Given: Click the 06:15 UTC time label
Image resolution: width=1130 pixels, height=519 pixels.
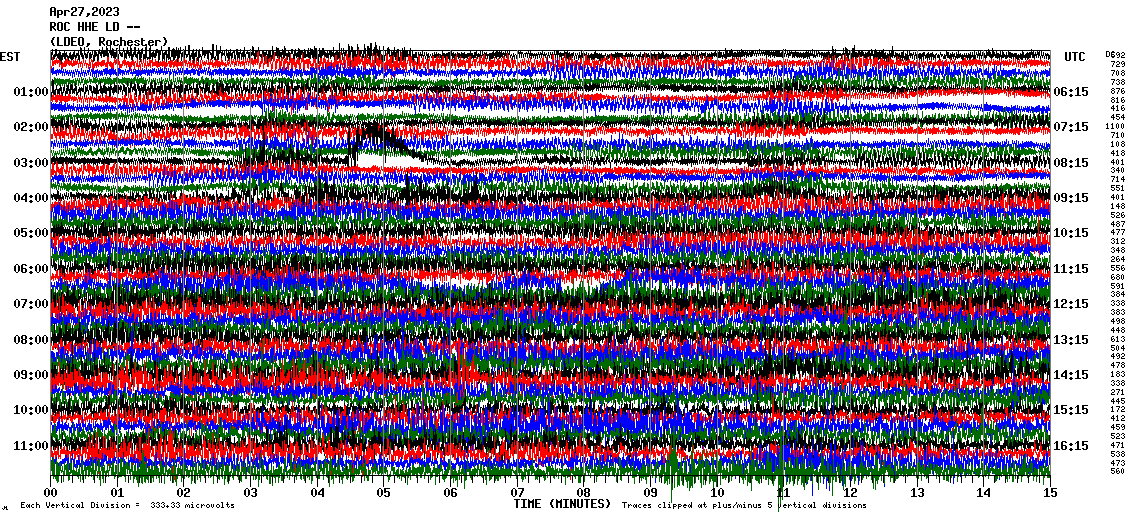Looking at the screenshot, I should tap(1071, 92).
